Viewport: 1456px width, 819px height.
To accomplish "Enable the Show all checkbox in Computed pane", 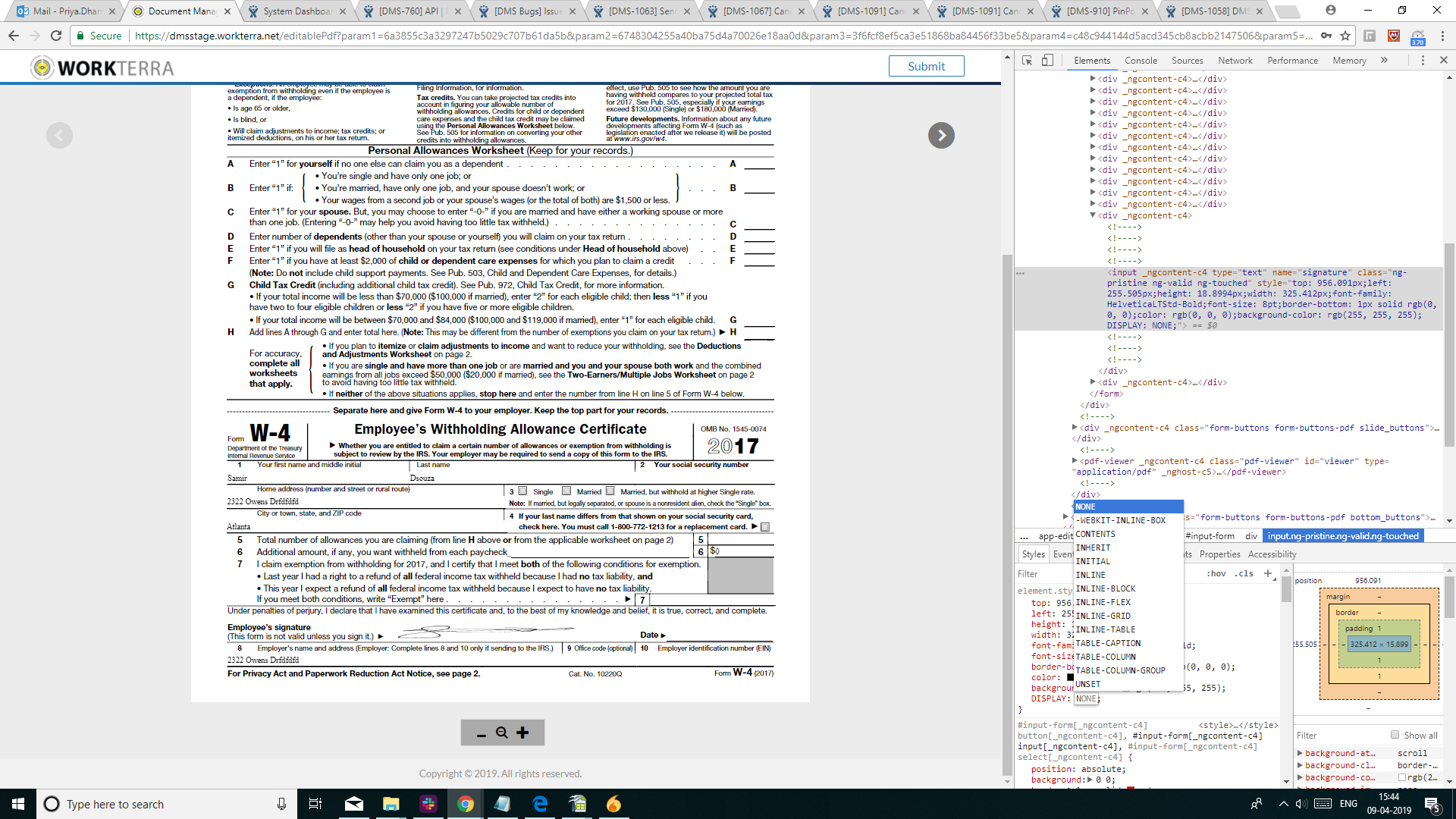I will [1395, 735].
